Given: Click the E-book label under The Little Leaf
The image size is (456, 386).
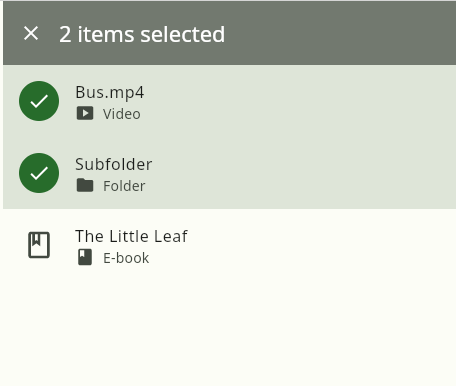Looking at the screenshot, I should point(126,258).
